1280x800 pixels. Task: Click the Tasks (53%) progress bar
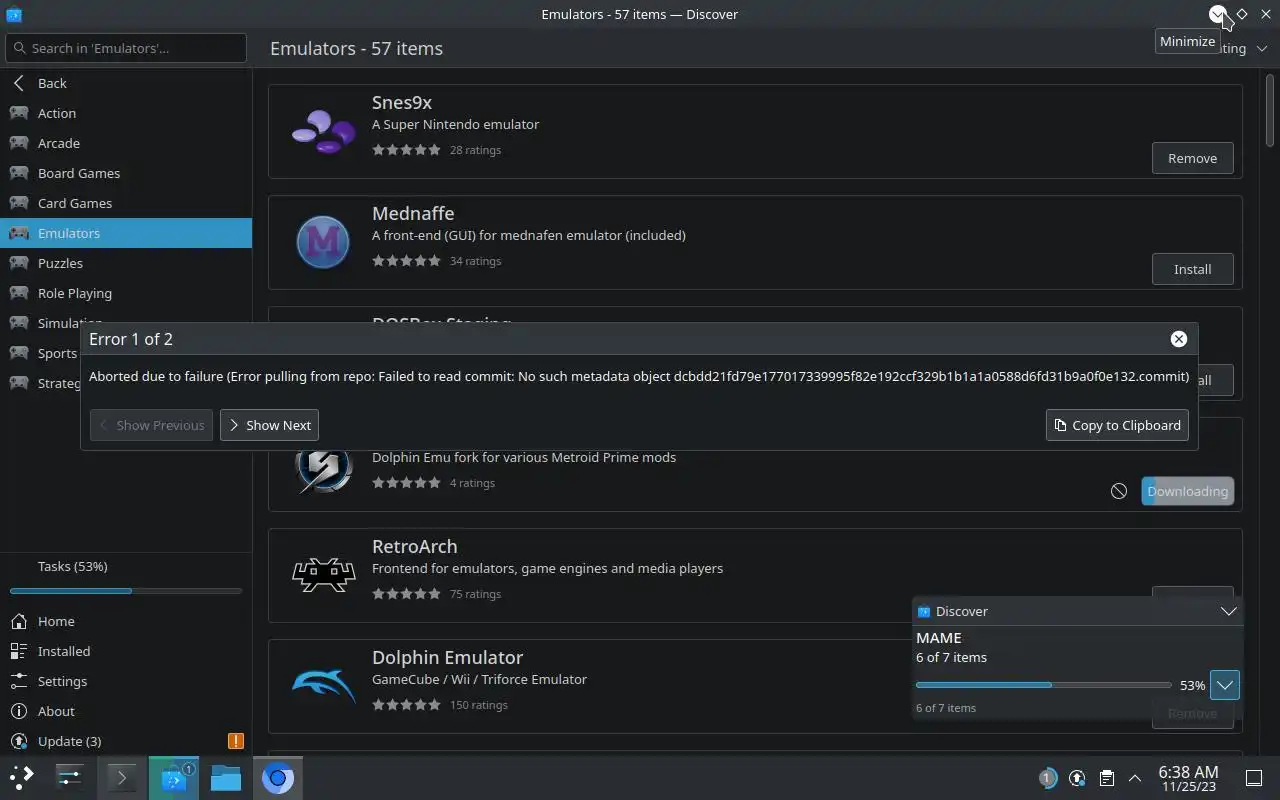tap(126, 591)
